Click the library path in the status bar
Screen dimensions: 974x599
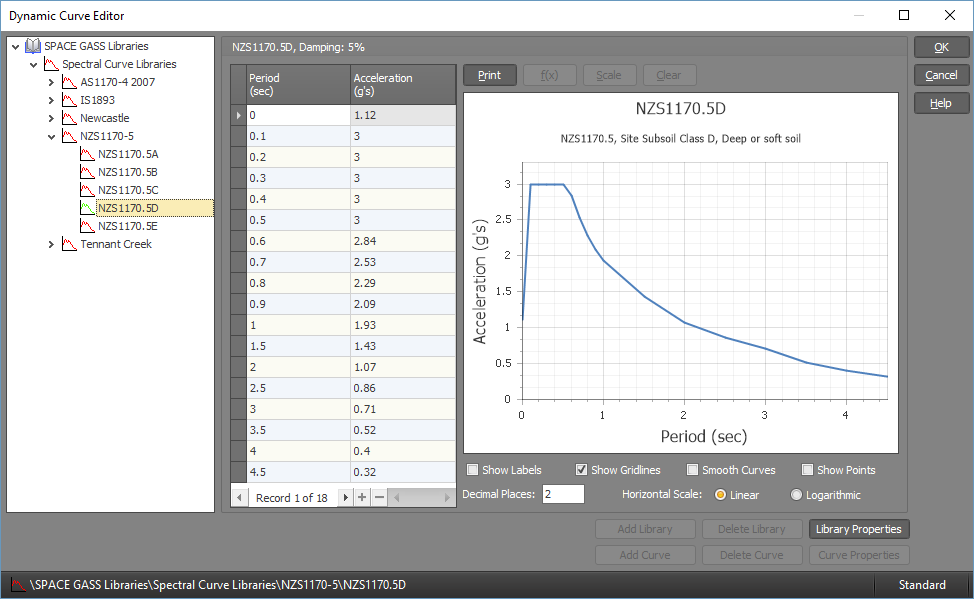click(217, 585)
